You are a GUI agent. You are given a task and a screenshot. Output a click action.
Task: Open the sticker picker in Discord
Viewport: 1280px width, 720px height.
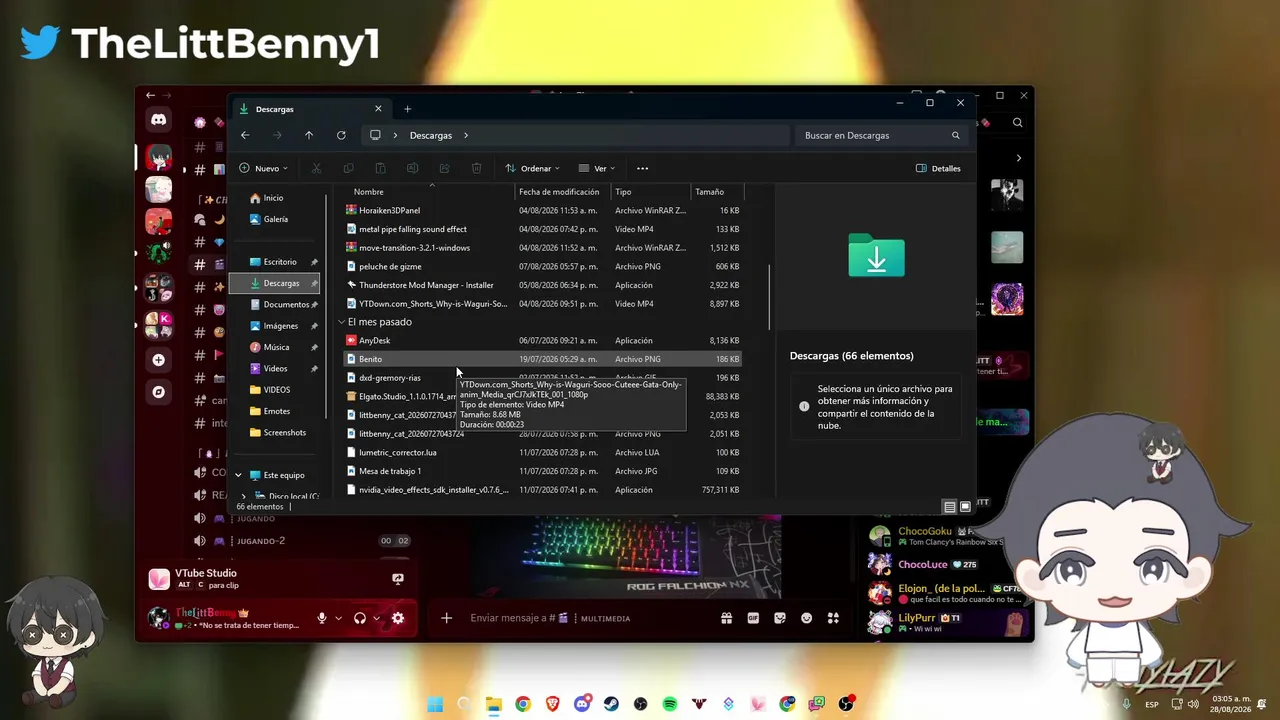pos(780,618)
